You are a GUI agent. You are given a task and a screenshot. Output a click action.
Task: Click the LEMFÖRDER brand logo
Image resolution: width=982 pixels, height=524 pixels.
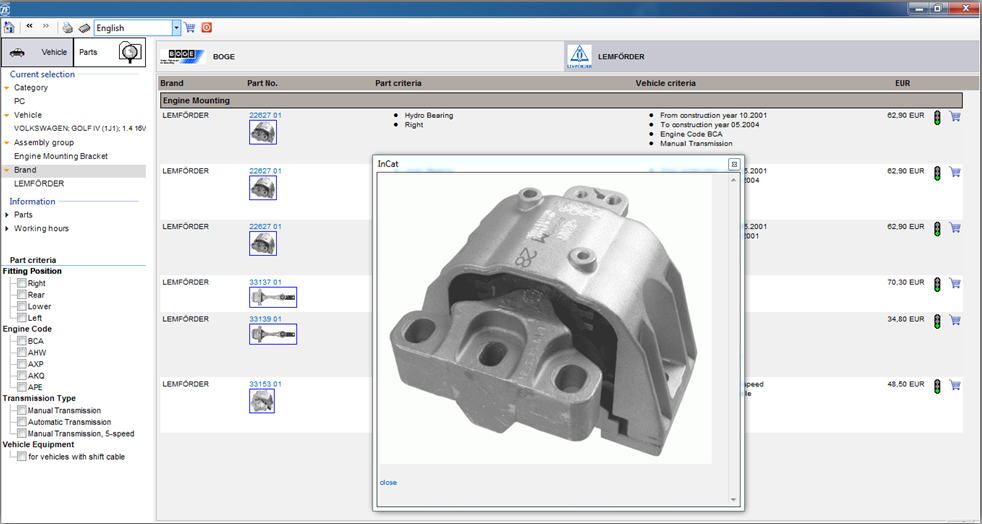click(579, 56)
